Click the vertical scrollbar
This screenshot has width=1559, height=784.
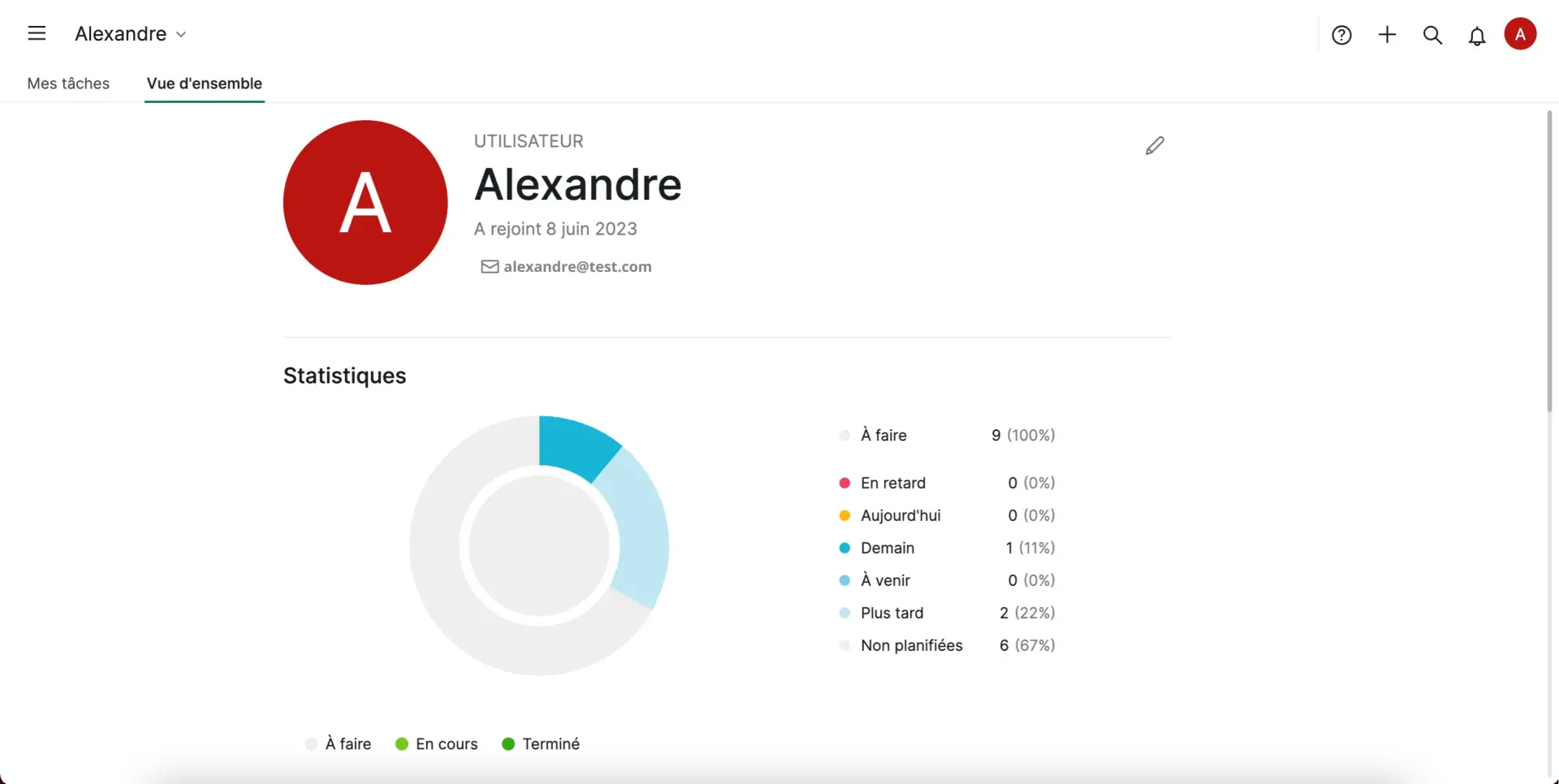pyautogui.click(x=1549, y=261)
